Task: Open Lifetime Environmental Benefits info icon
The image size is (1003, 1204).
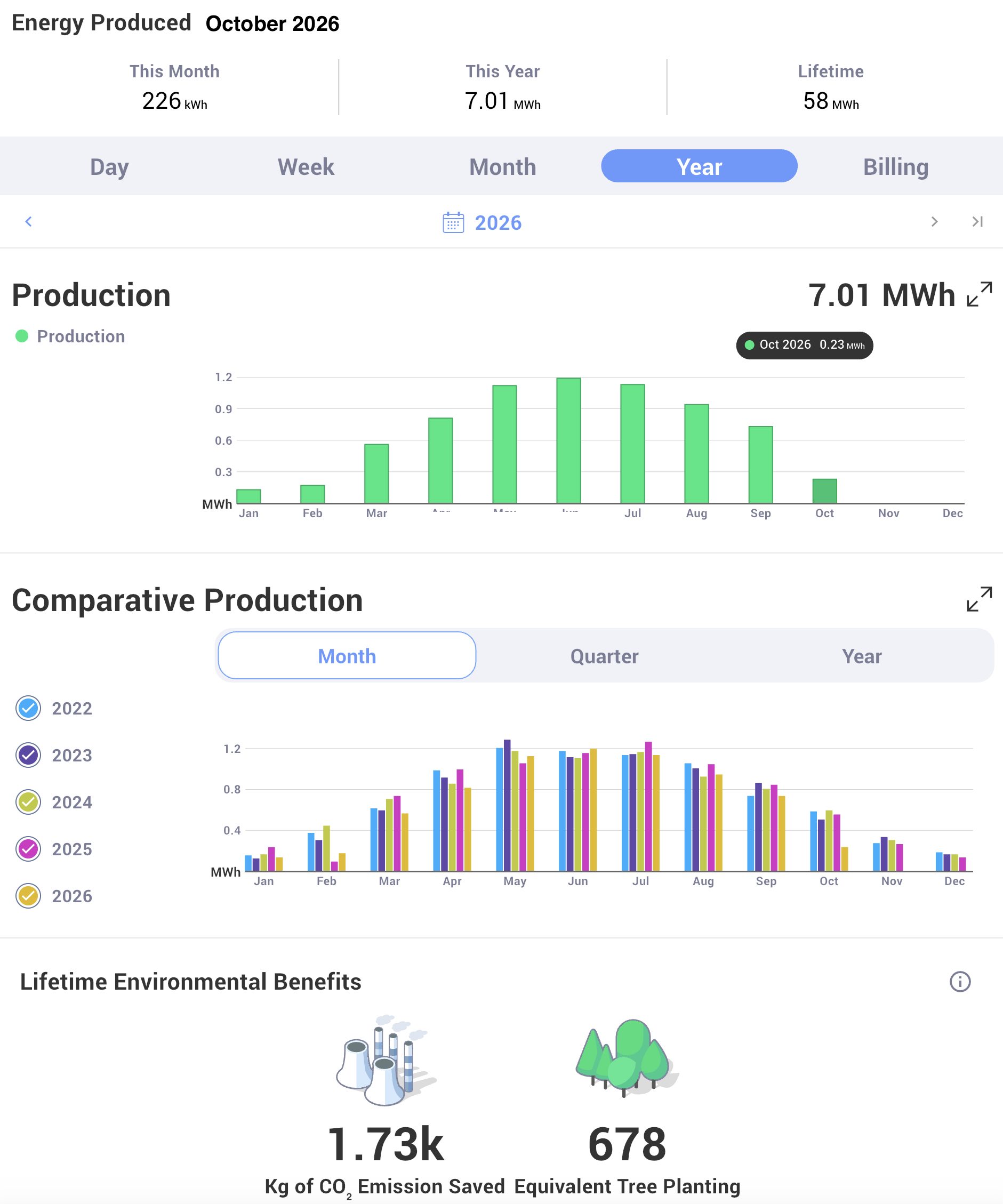Action: (x=960, y=982)
